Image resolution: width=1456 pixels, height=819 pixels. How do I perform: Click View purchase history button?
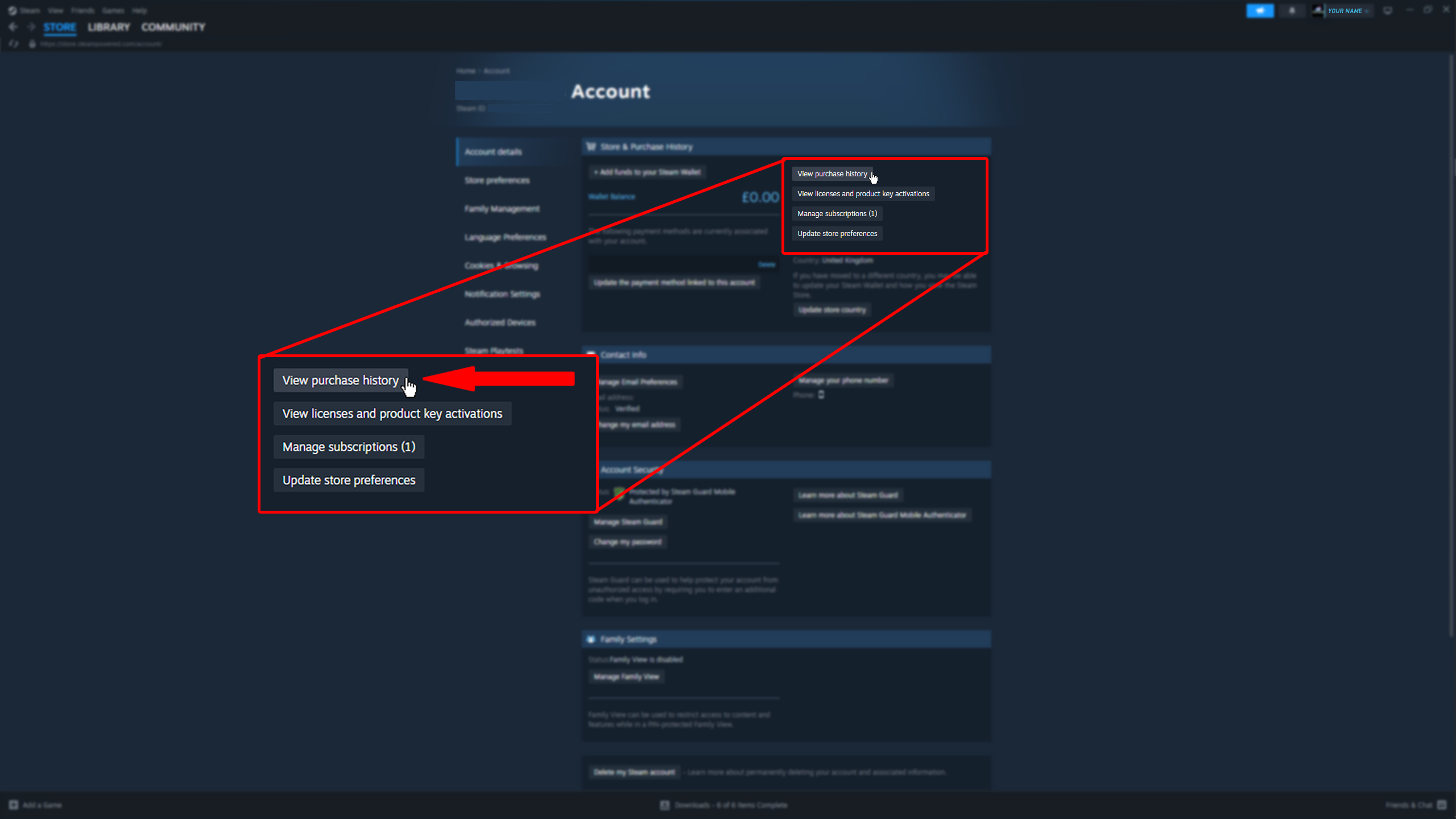click(x=832, y=174)
